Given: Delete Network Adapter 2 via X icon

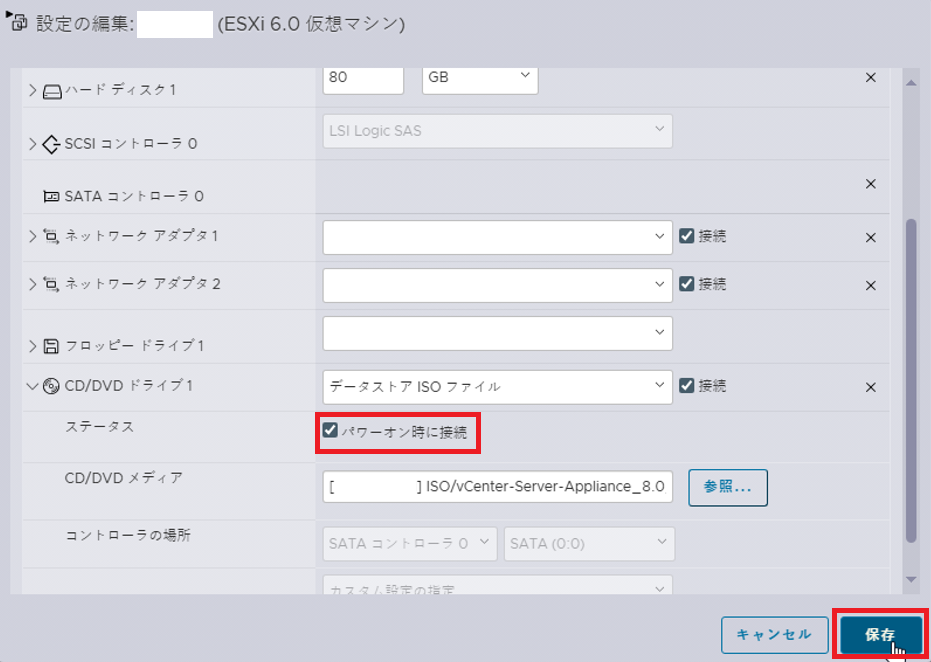Looking at the screenshot, I should click(x=870, y=286).
